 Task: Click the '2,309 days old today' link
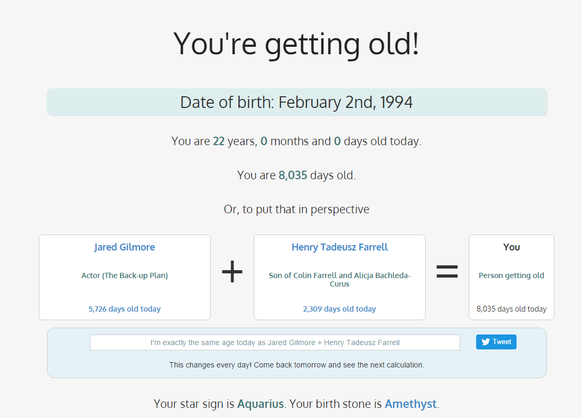(x=339, y=309)
